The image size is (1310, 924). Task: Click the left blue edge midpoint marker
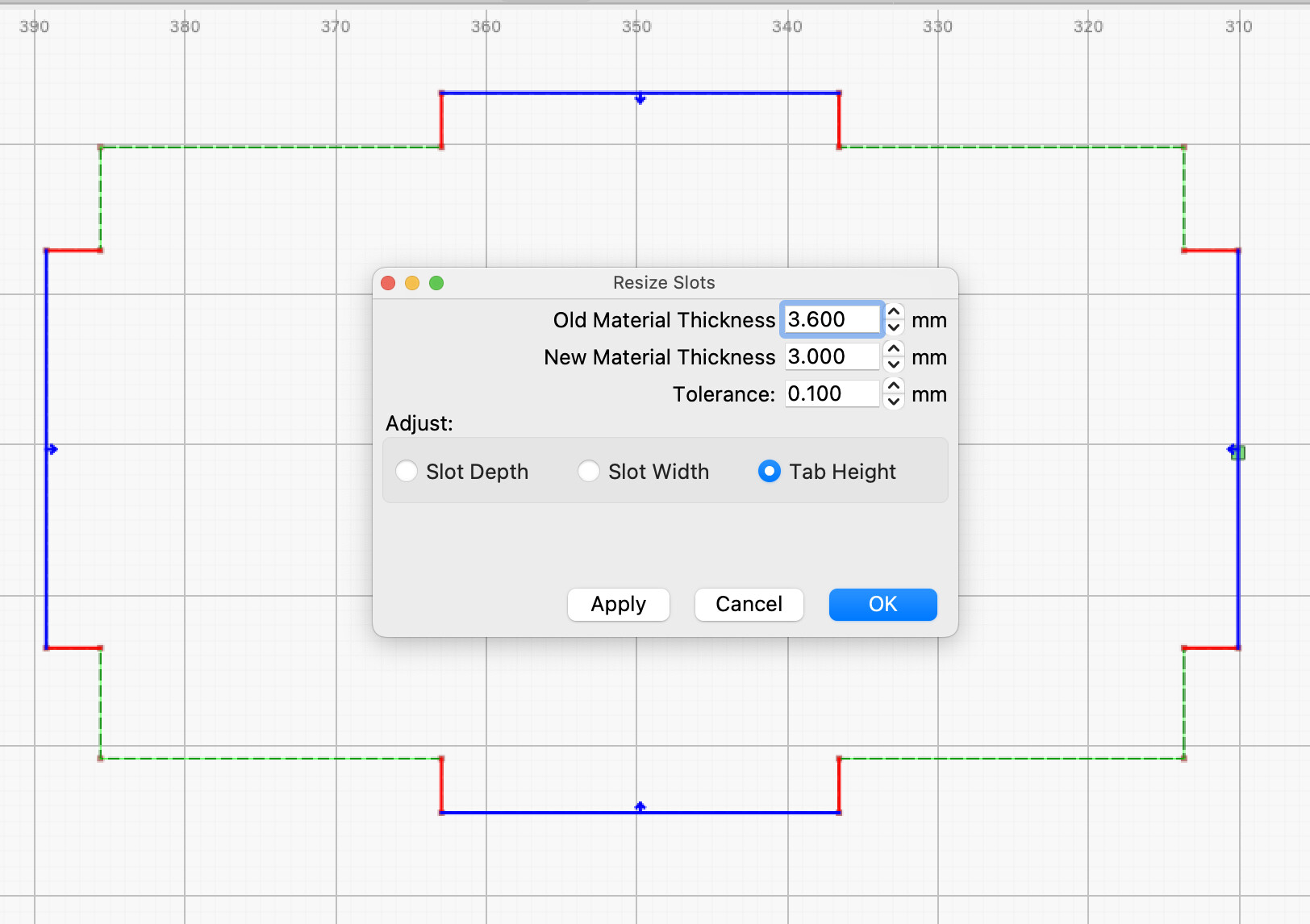click(52, 449)
